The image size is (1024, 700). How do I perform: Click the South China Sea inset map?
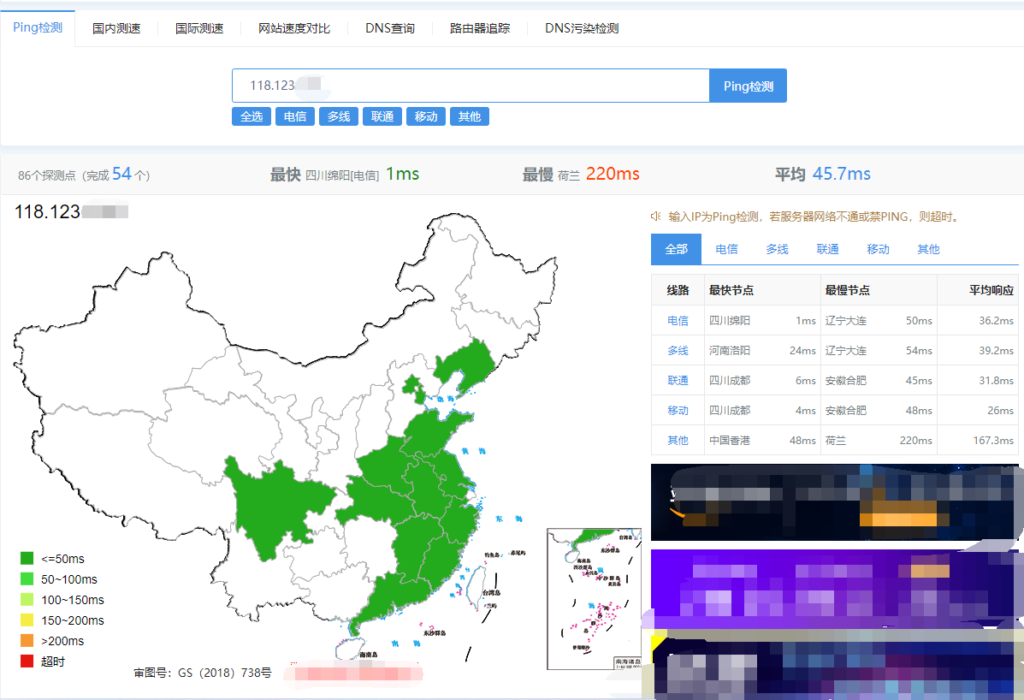point(594,599)
